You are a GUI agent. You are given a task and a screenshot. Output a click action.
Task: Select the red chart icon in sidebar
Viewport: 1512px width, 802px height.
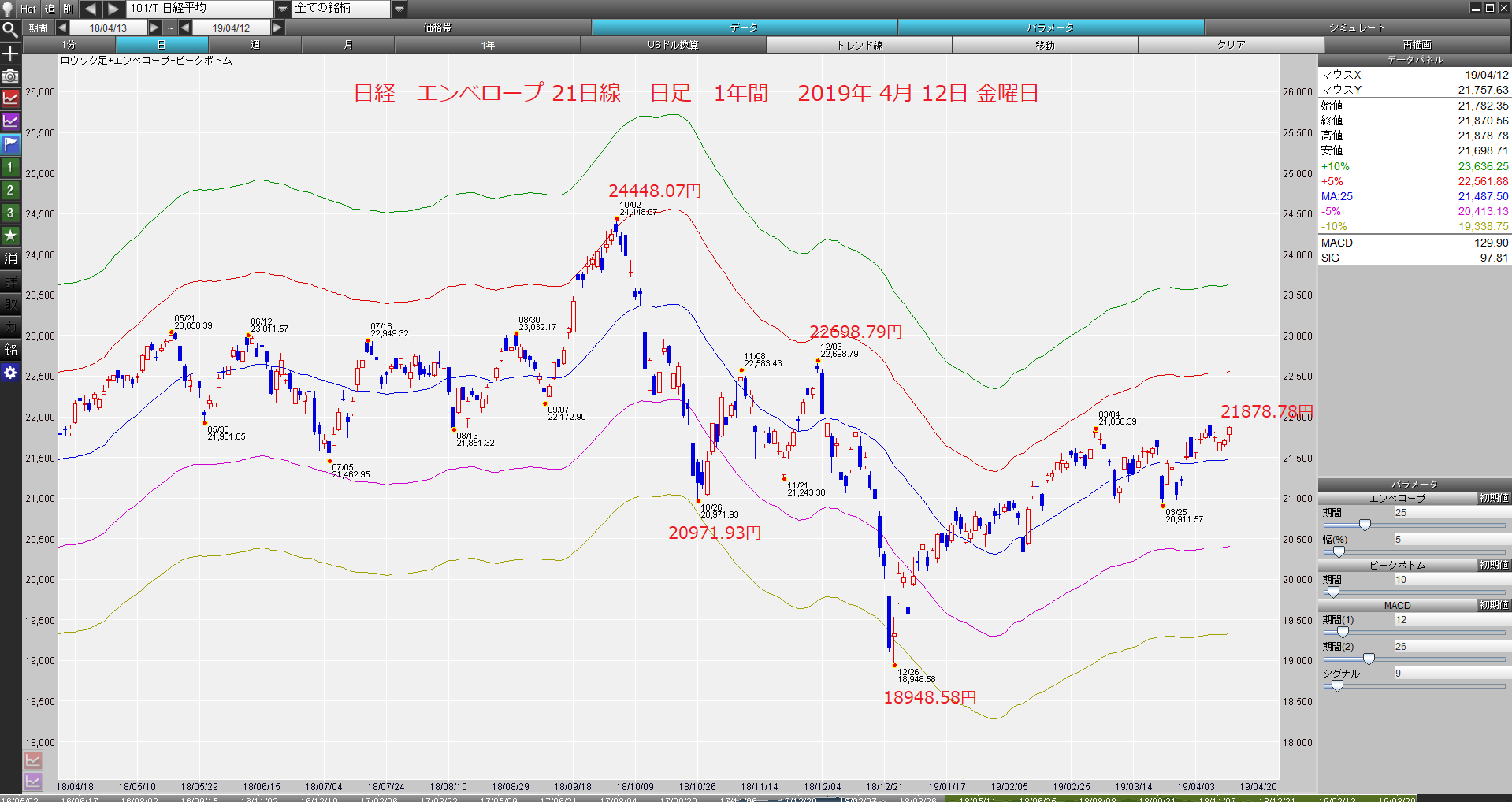pyautogui.click(x=10, y=99)
